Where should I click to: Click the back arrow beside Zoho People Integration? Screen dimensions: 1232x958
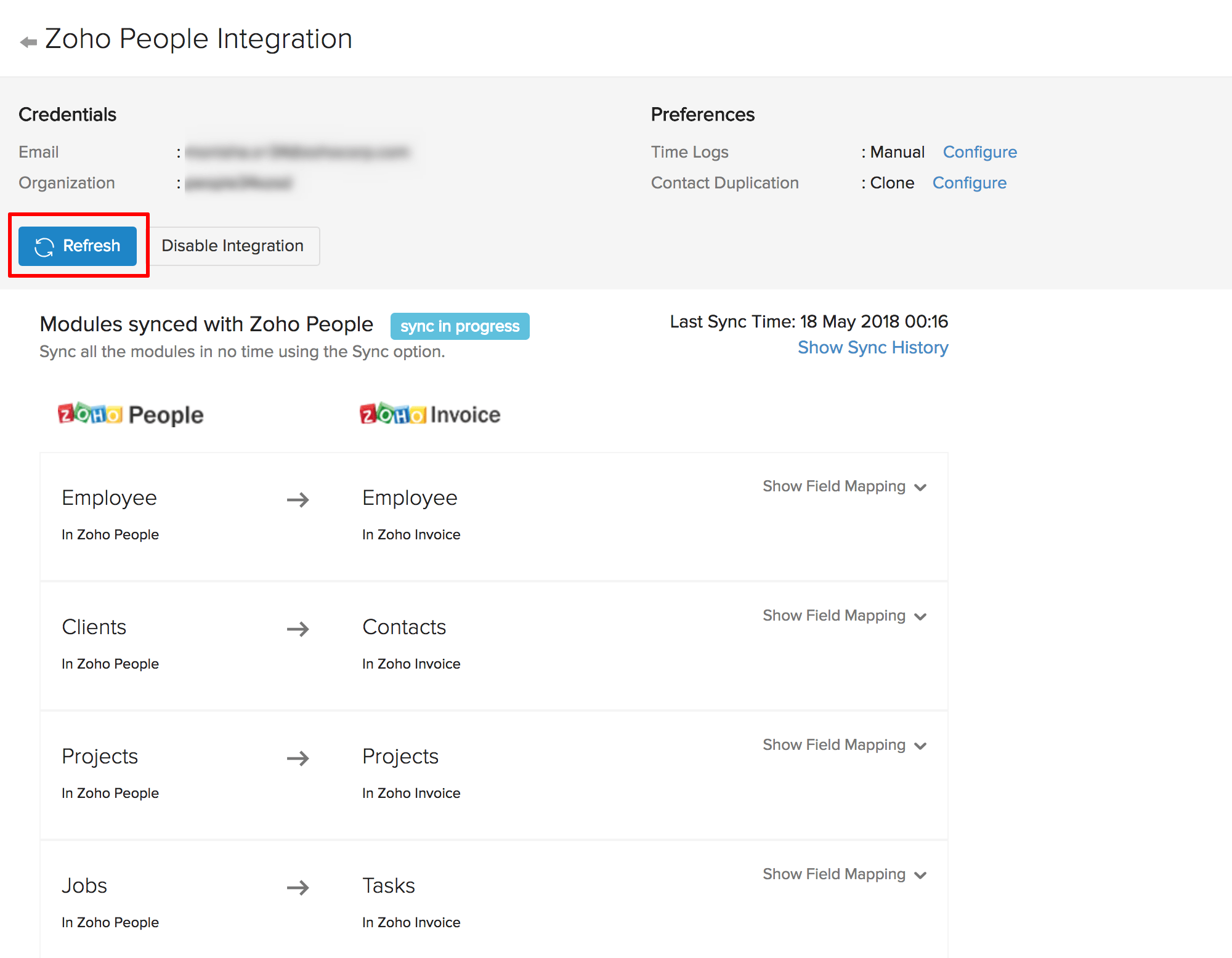pyautogui.click(x=27, y=39)
